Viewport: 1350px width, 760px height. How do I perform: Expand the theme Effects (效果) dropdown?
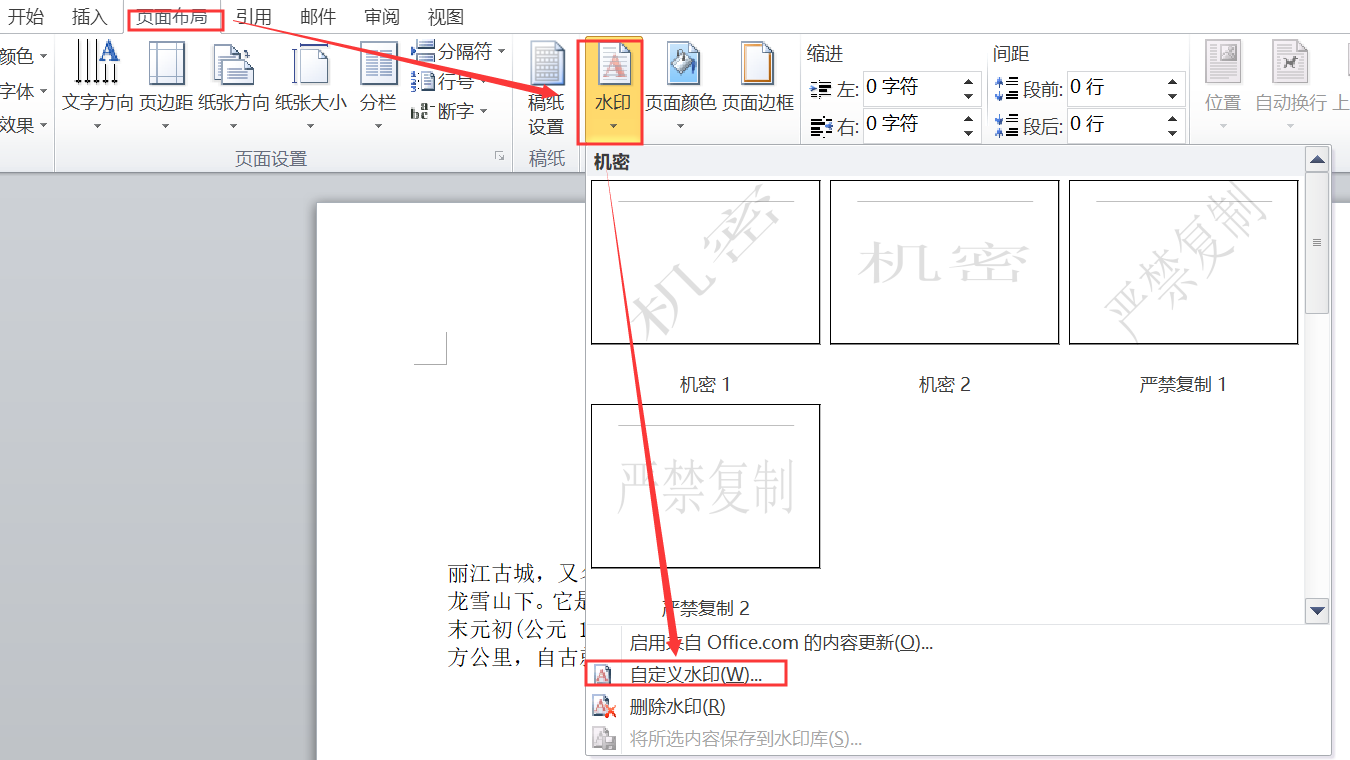[x=24, y=125]
